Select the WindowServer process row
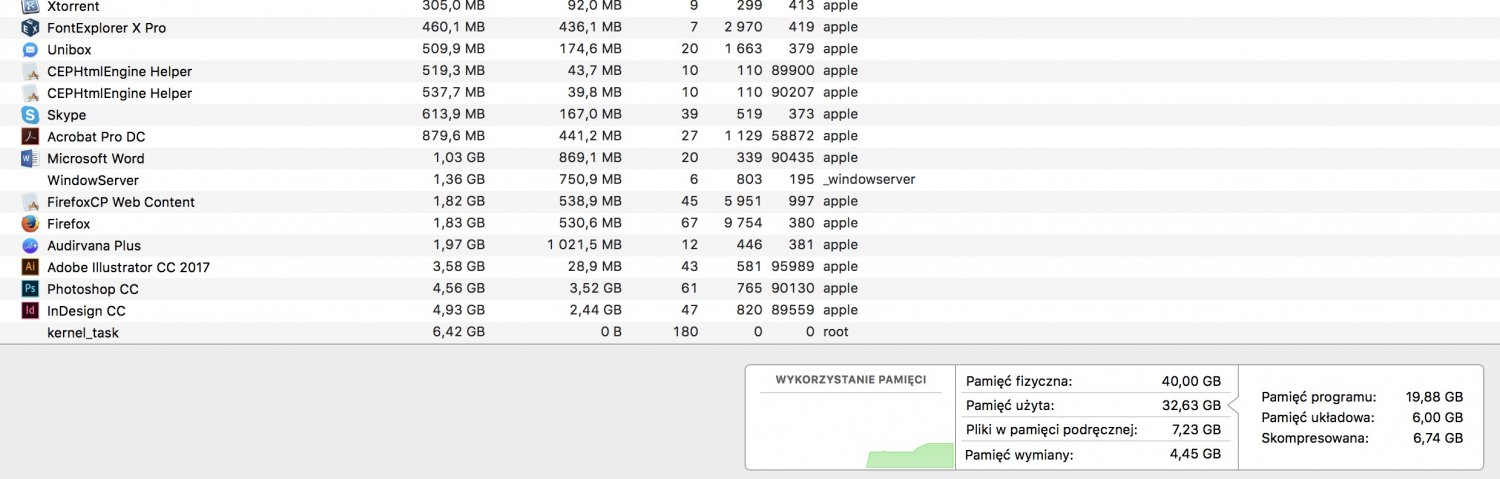The height and width of the screenshot is (479, 1500). click(x=750, y=180)
